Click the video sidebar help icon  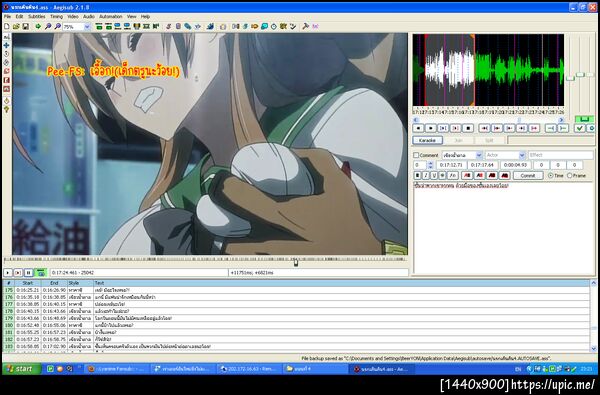7,109
